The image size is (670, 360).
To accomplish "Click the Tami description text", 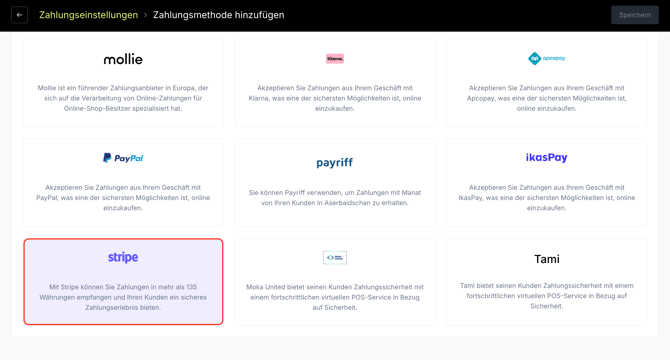I will click(547, 296).
